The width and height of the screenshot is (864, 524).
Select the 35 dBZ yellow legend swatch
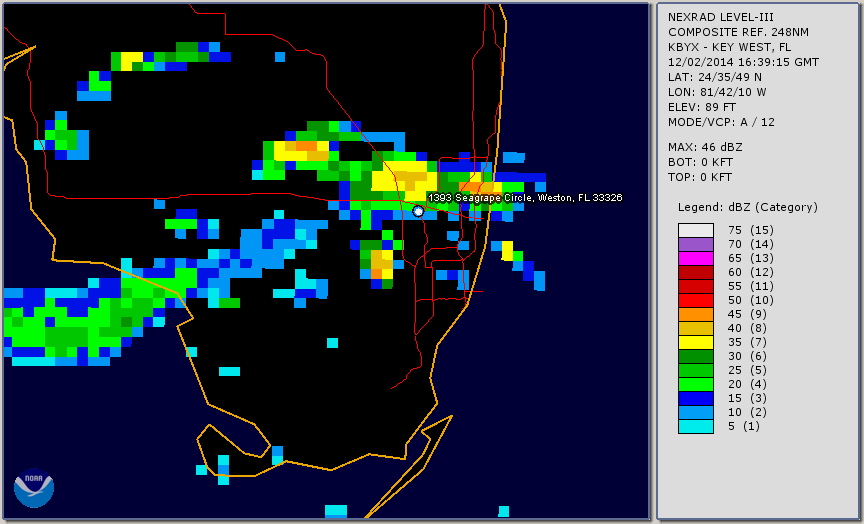[696, 342]
